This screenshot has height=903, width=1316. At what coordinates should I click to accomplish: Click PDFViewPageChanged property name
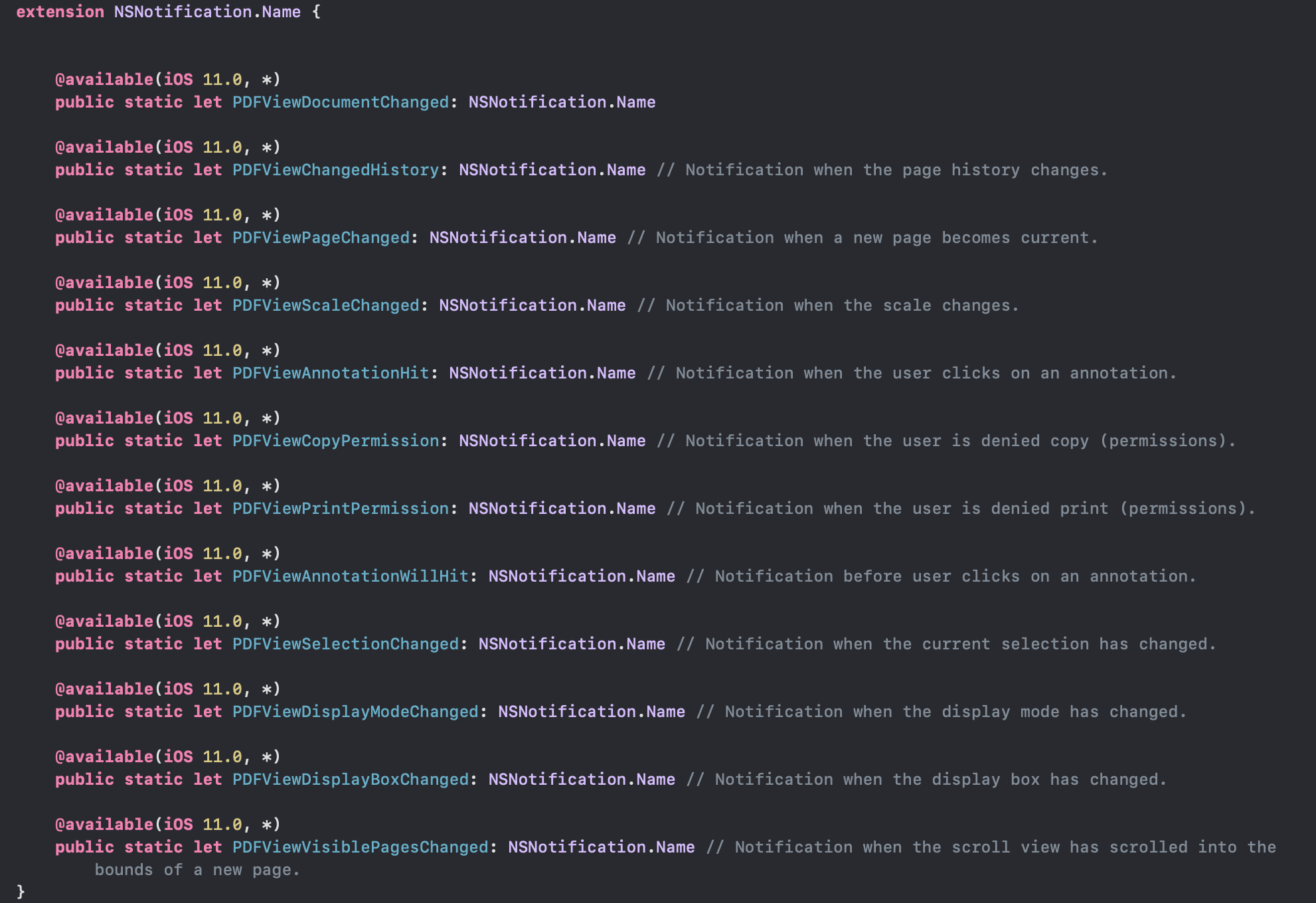coord(321,238)
